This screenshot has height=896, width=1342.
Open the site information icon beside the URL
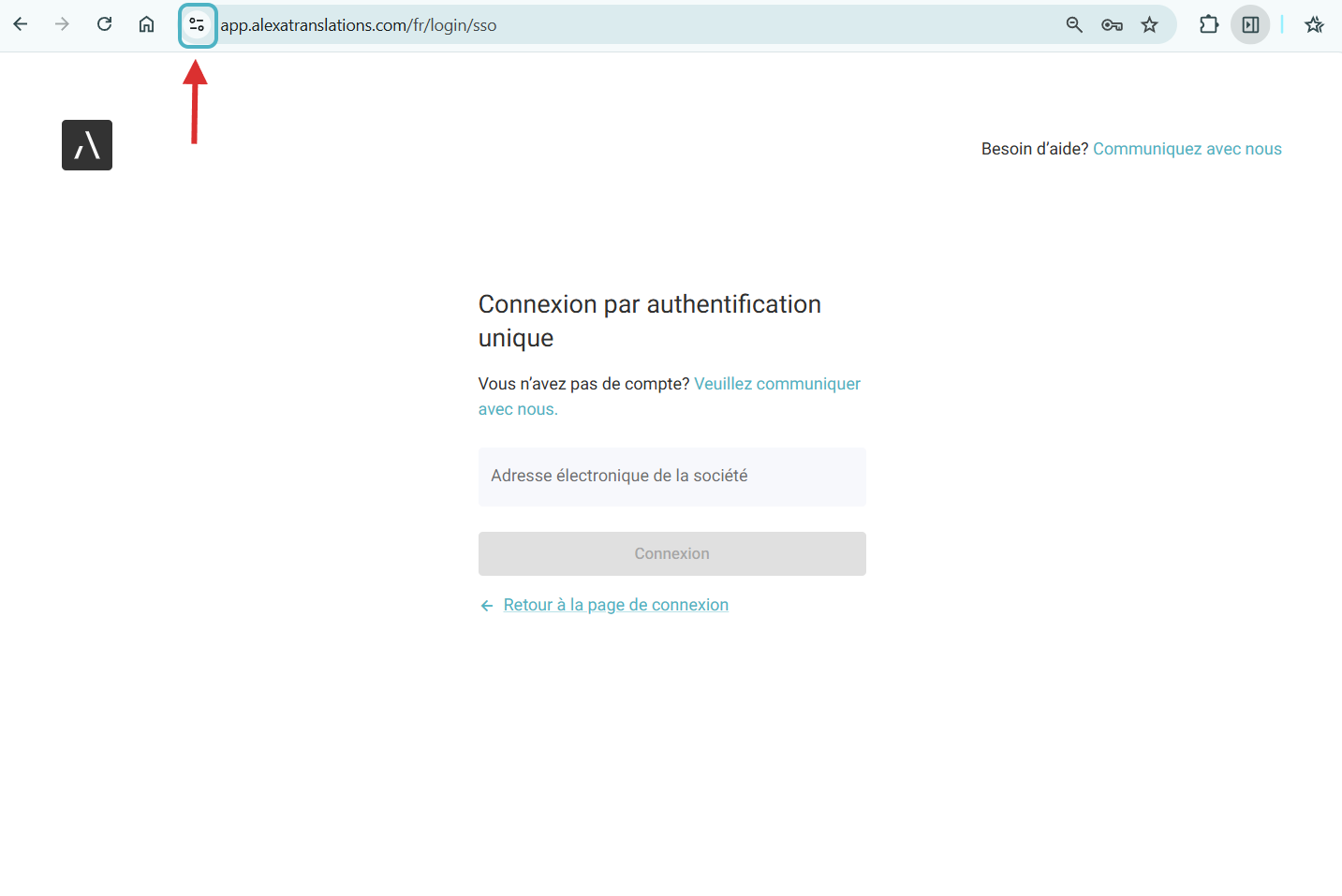coord(197,25)
